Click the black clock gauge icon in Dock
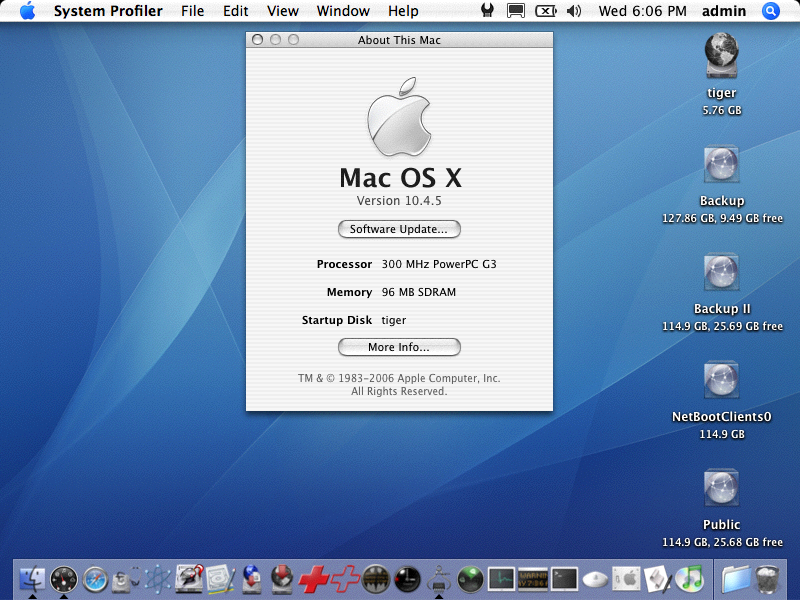Screen dimensions: 800x600 pos(407,580)
